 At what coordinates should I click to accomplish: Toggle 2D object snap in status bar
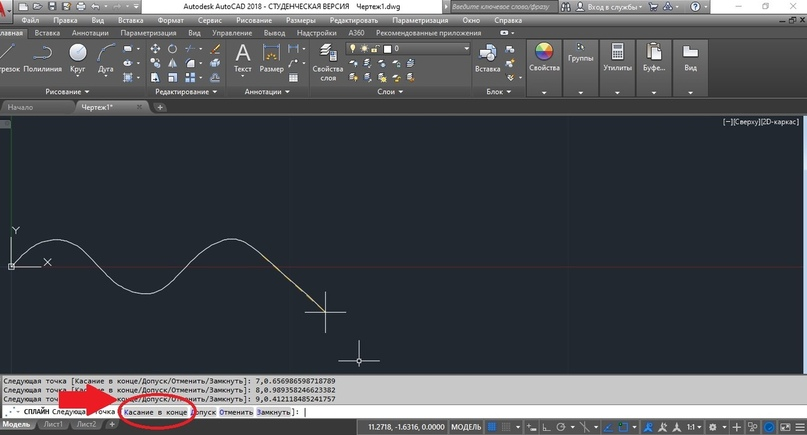pos(623,427)
